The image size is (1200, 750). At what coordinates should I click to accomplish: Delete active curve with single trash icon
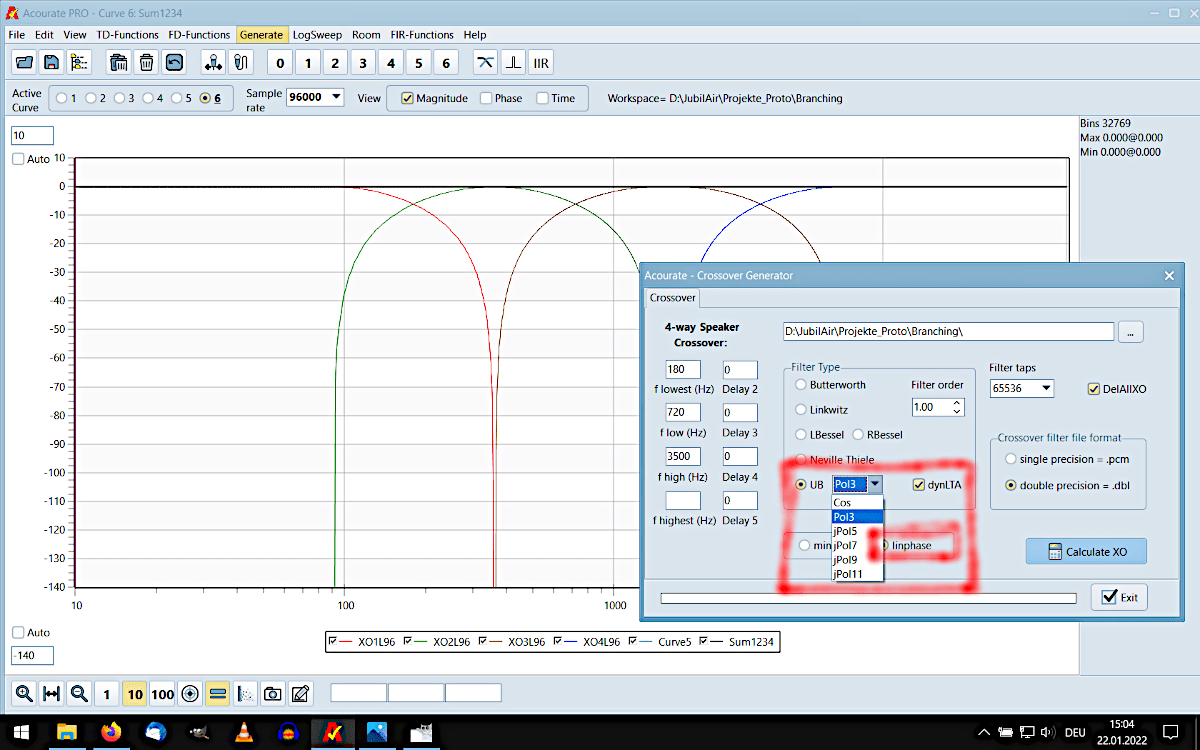[x=146, y=62]
